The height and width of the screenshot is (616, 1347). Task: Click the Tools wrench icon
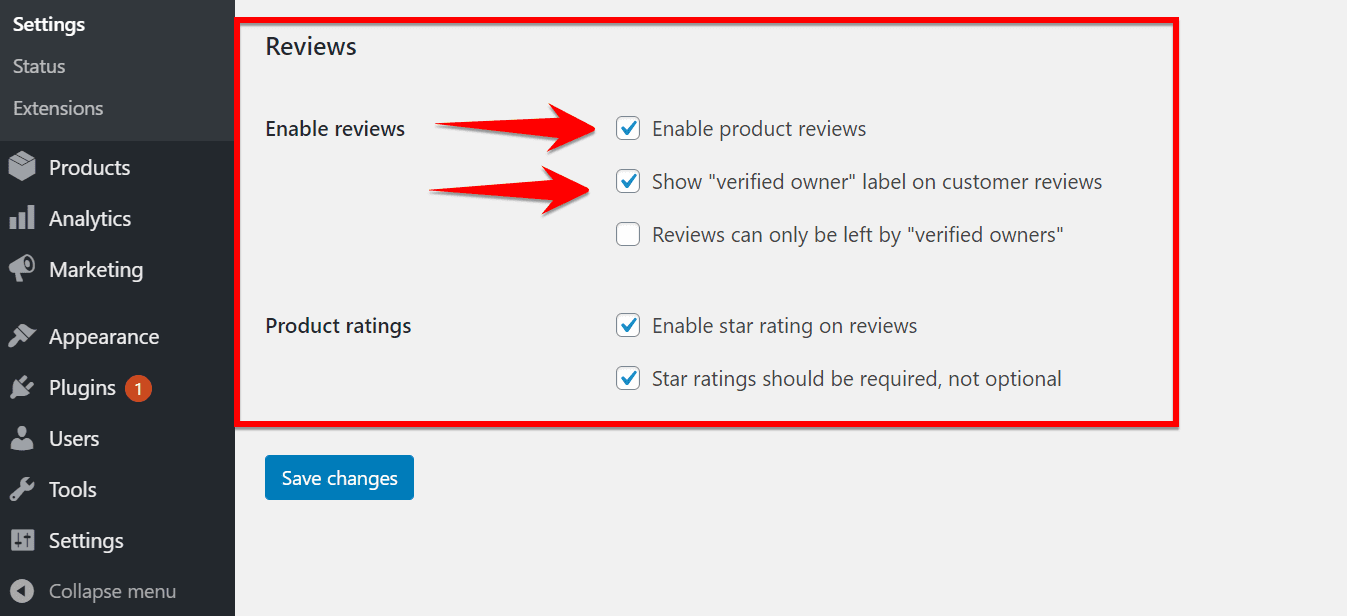pos(22,489)
